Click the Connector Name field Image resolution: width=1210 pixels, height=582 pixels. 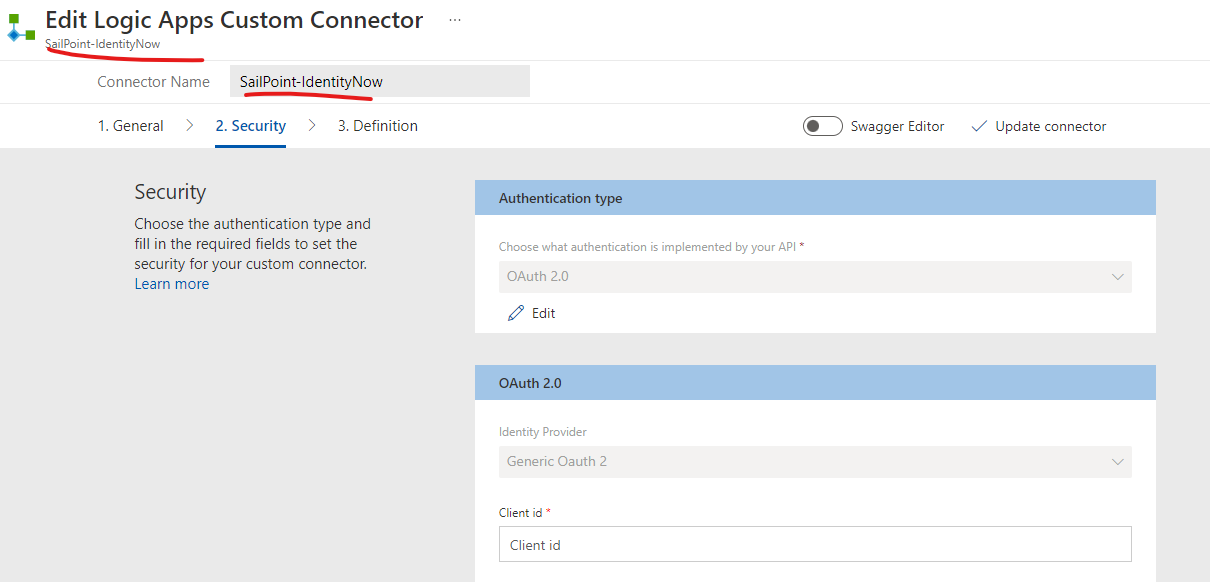pos(380,82)
